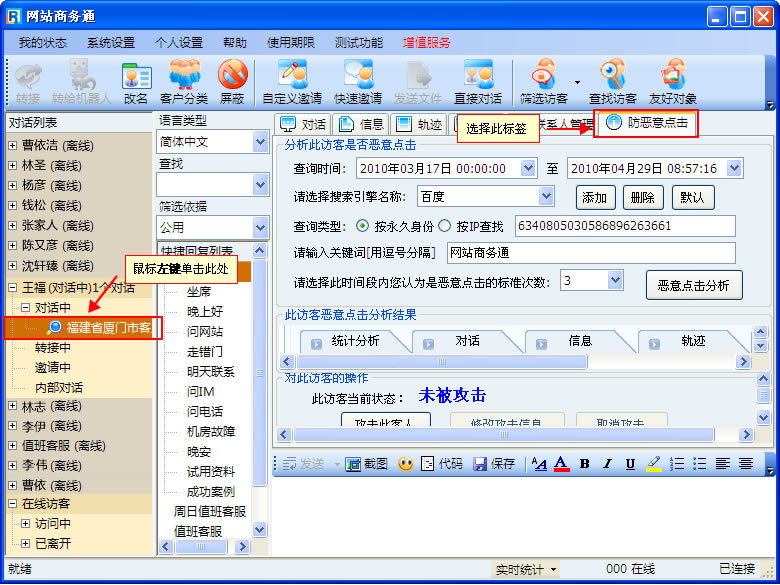
Task: Toggle underline U formatting
Action: (630, 464)
